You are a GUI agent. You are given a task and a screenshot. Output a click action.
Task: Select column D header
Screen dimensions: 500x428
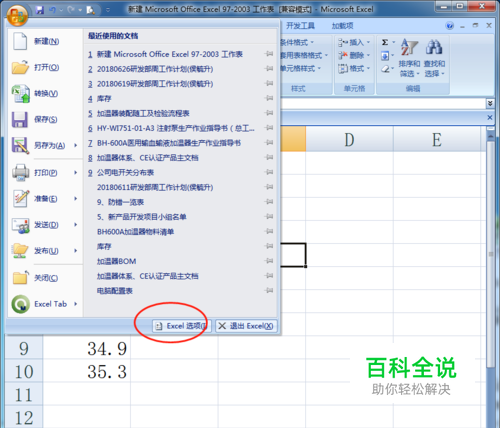349,139
